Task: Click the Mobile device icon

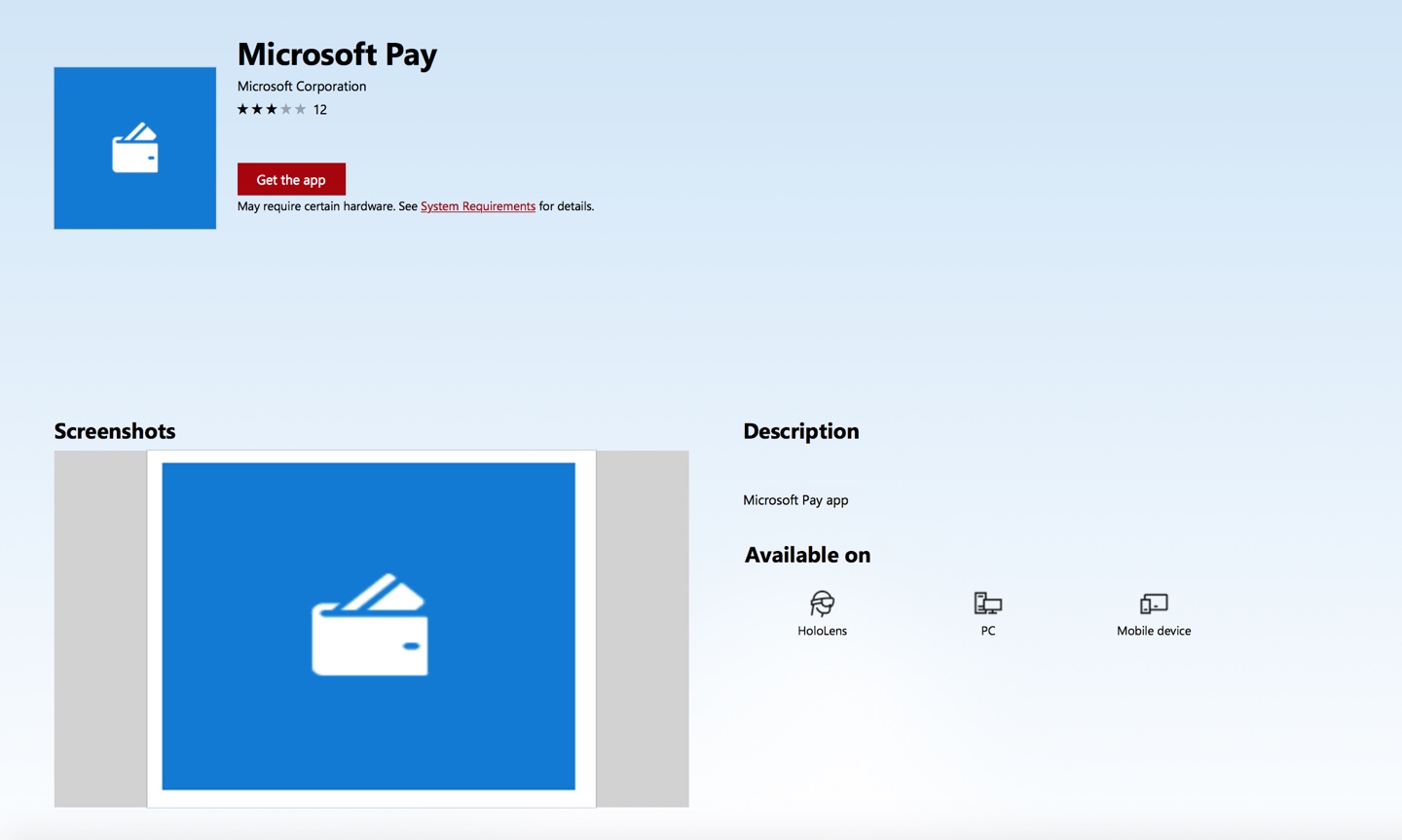Action: point(1154,603)
